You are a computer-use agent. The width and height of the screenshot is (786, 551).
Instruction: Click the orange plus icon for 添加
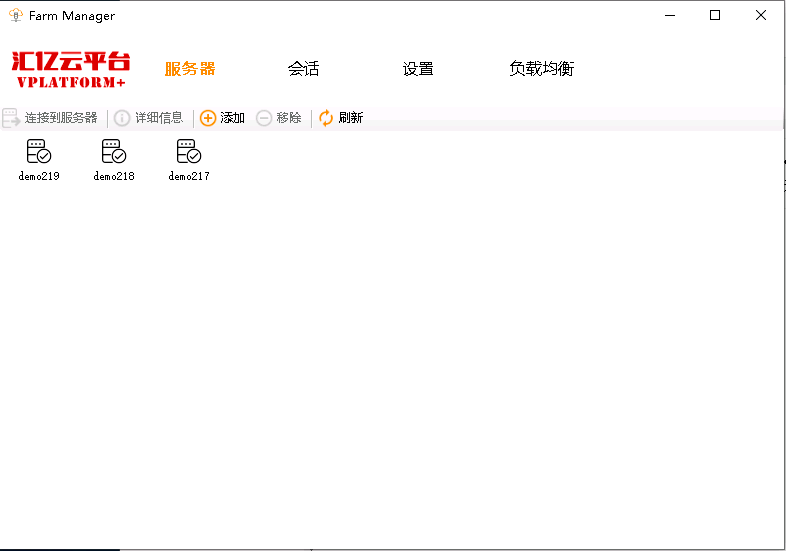click(x=208, y=118)
